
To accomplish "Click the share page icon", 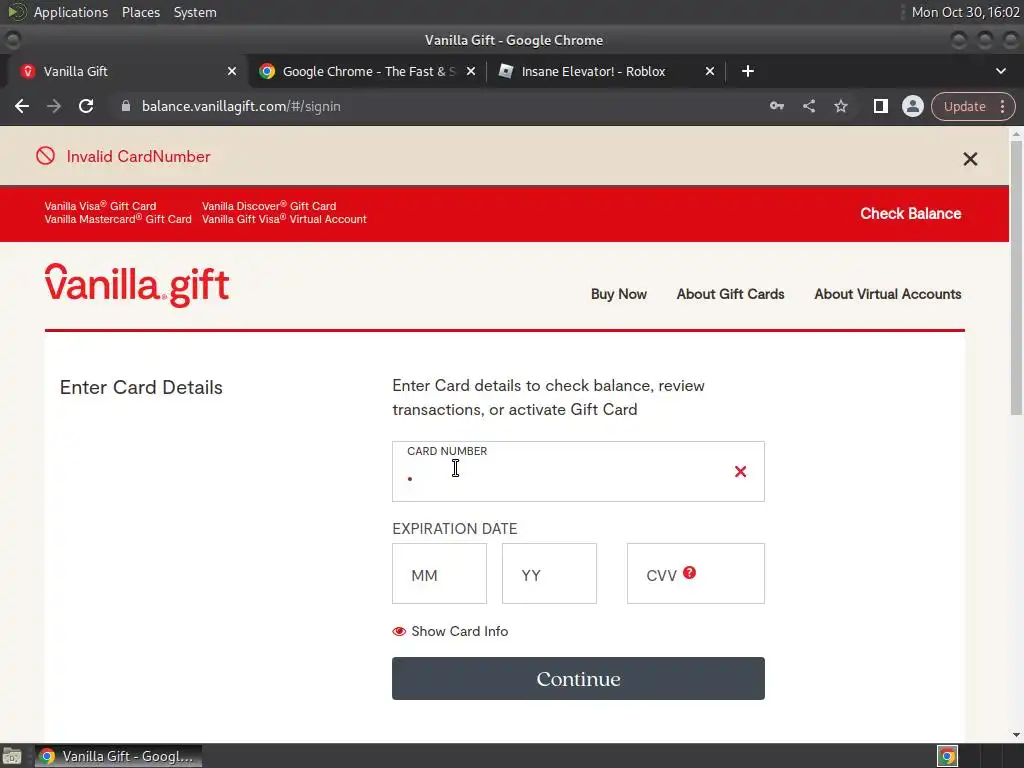I will tap(809, 106).
